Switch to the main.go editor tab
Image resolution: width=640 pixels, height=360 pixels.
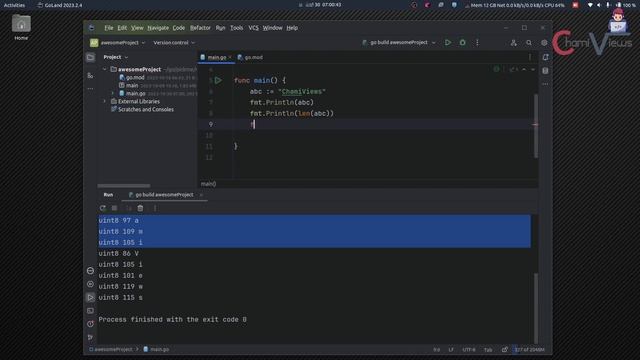[x=216, y=58]
